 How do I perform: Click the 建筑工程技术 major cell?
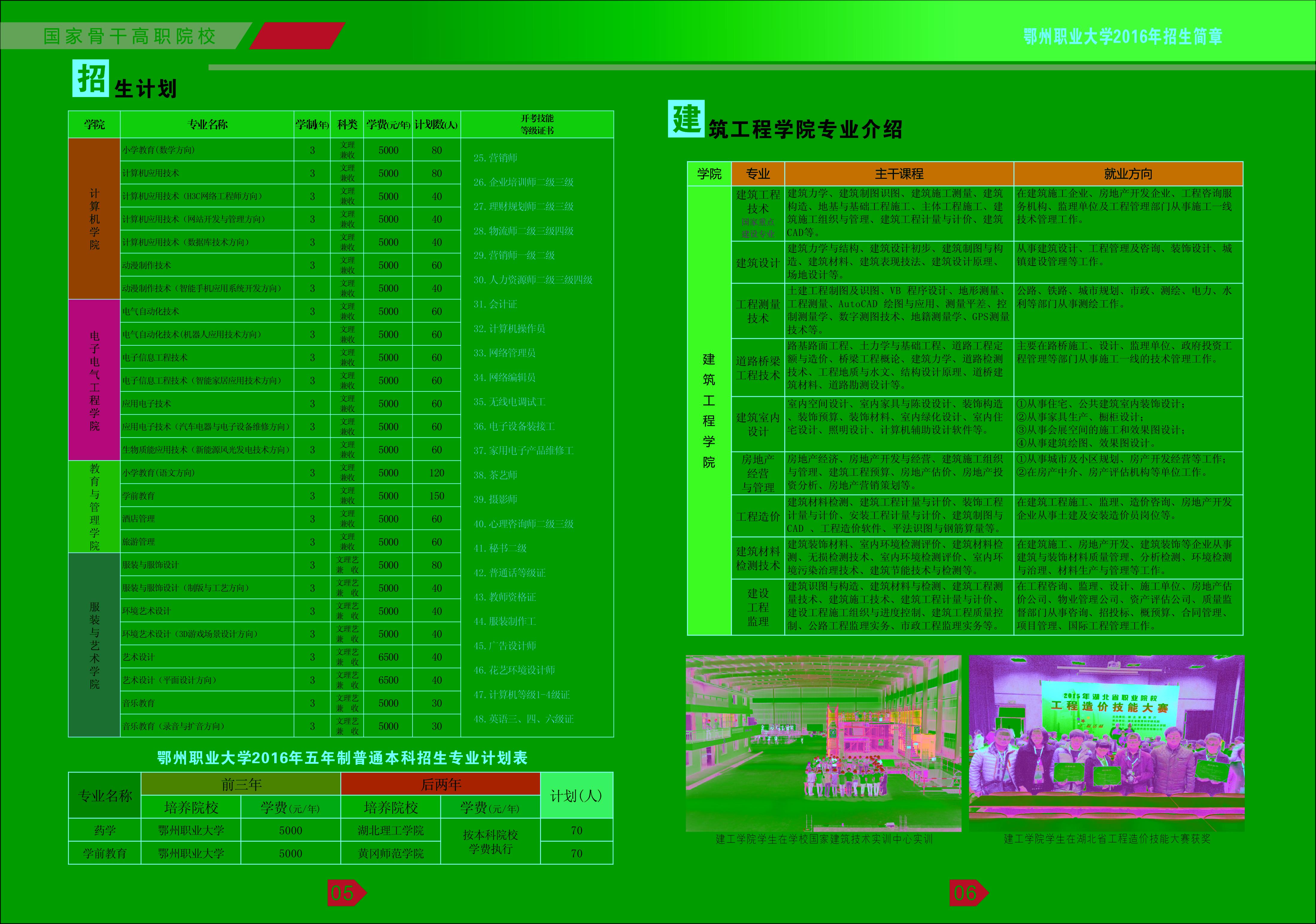coord(758,202)
